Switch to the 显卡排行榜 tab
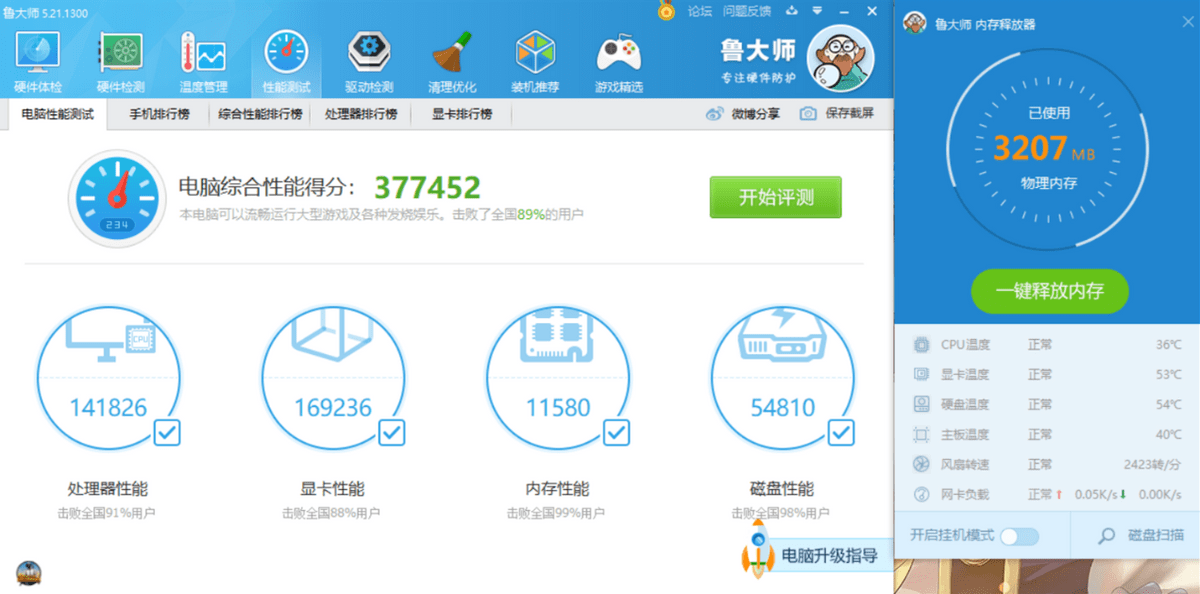1200x594 pixels. 462,114
